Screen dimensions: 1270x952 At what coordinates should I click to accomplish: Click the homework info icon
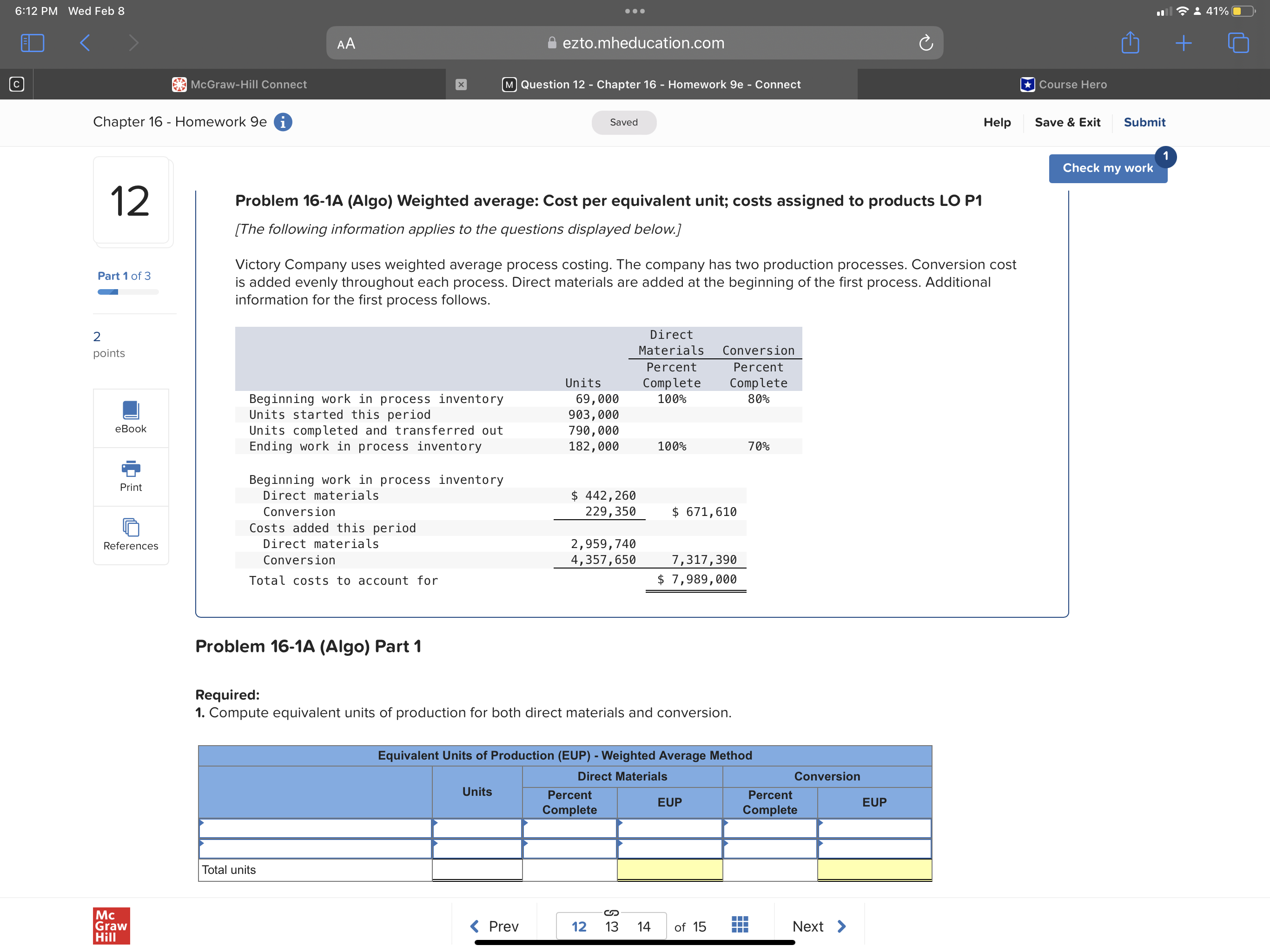point(283,122)
